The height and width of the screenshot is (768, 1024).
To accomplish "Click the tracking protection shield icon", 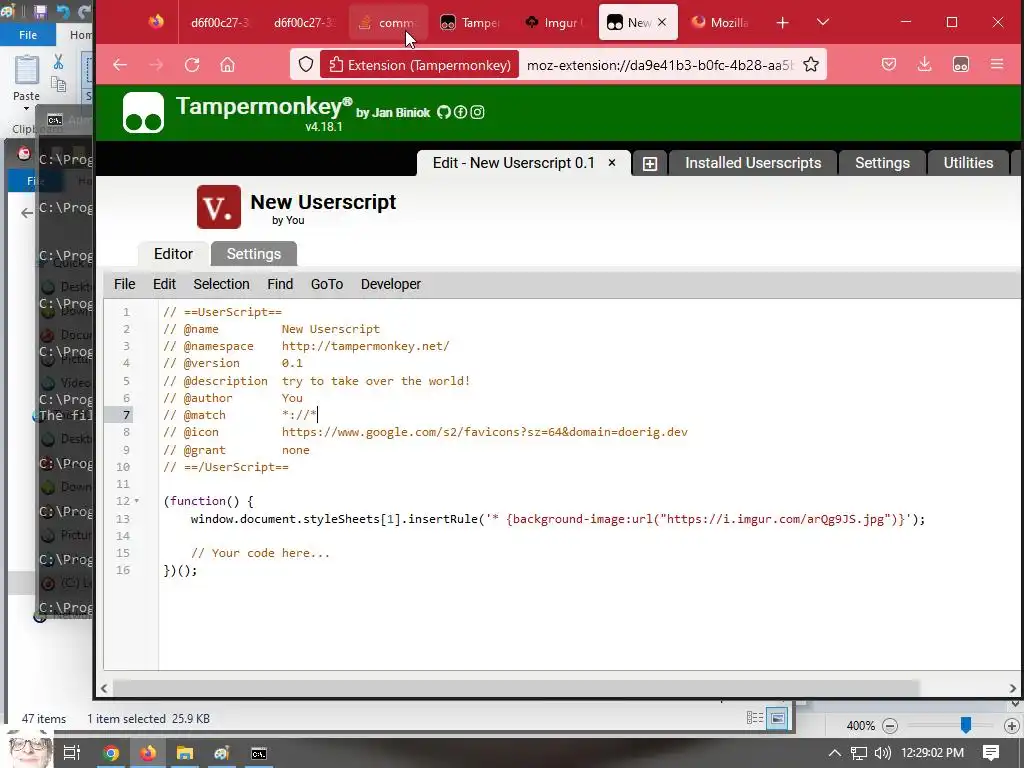I will pyautogui.click(x=306, y=65).
